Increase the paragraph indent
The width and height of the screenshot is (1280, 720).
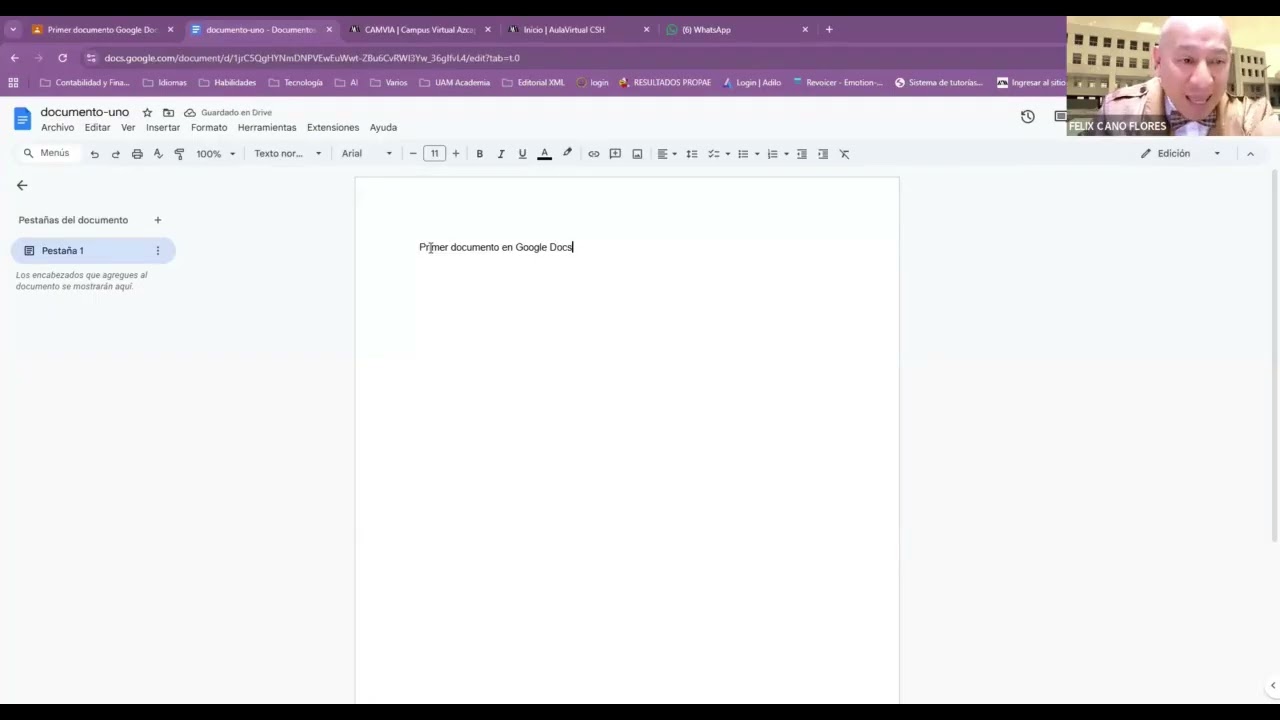(x=823, y=154)
